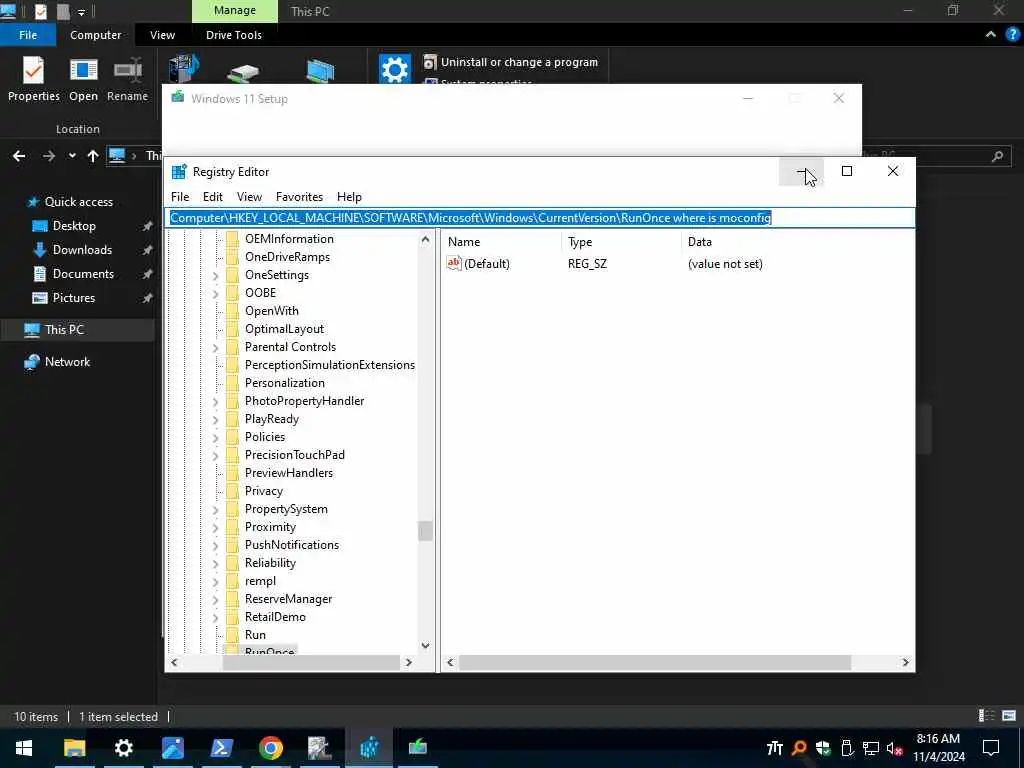
Task: Expand the Parental Controls key
Action: pos(216,348)
